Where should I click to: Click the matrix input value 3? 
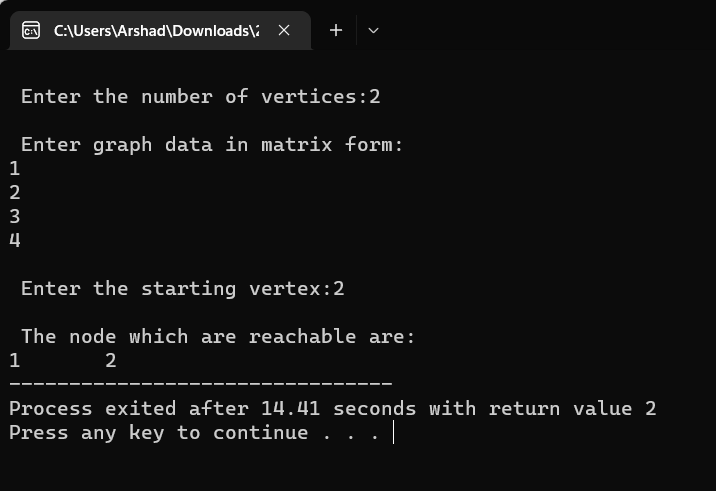pyautogui.click(x=15, y=216)
